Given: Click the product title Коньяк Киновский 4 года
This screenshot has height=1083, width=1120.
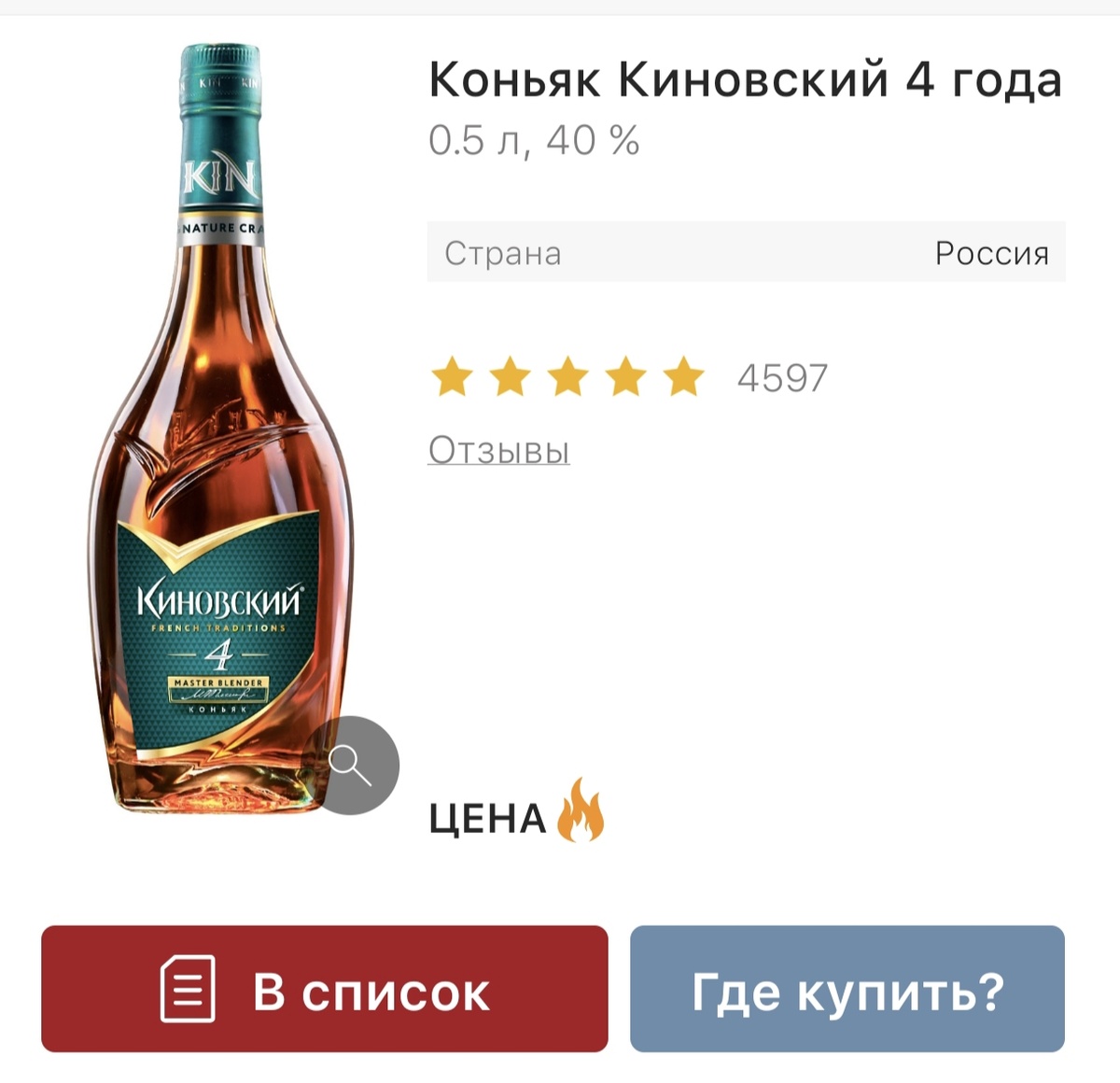Looking at the screenshot, I should pos(745,79).
